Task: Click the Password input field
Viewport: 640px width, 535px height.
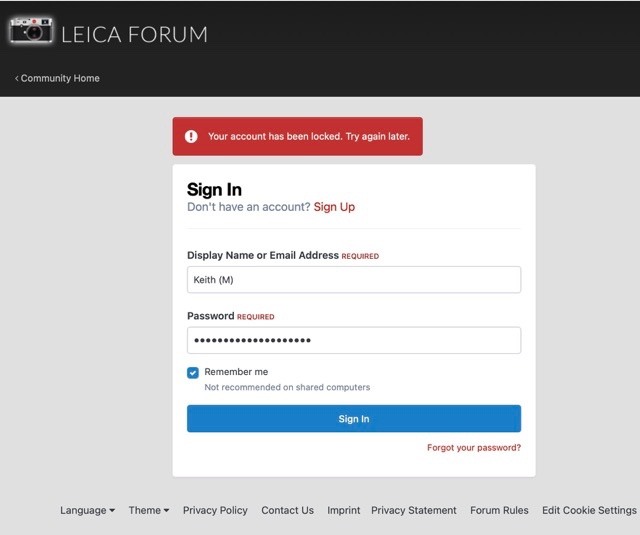Action: point(353,340)
